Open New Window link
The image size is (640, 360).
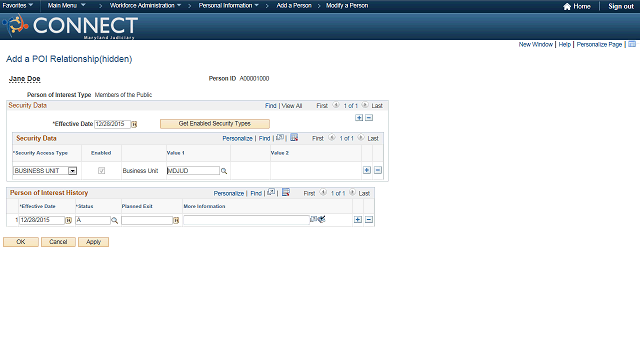(536, 44)
